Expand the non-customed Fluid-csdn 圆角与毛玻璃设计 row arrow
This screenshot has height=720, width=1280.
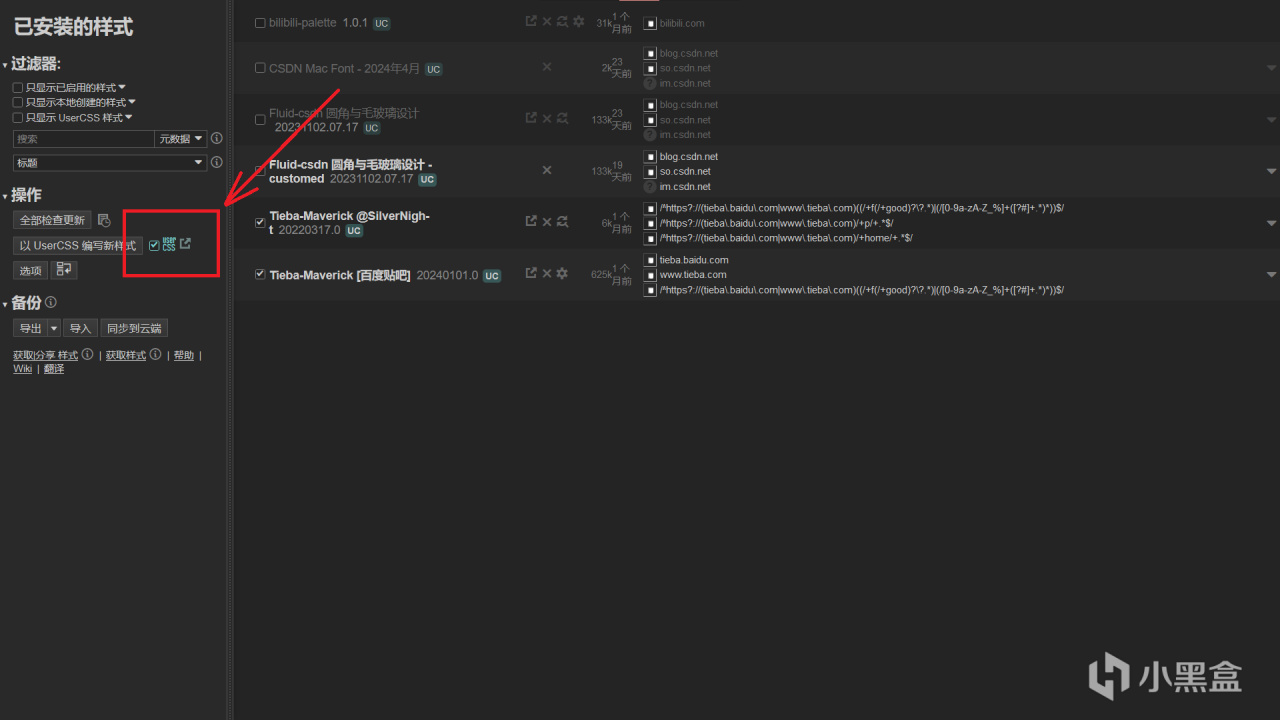[1271, 119]
